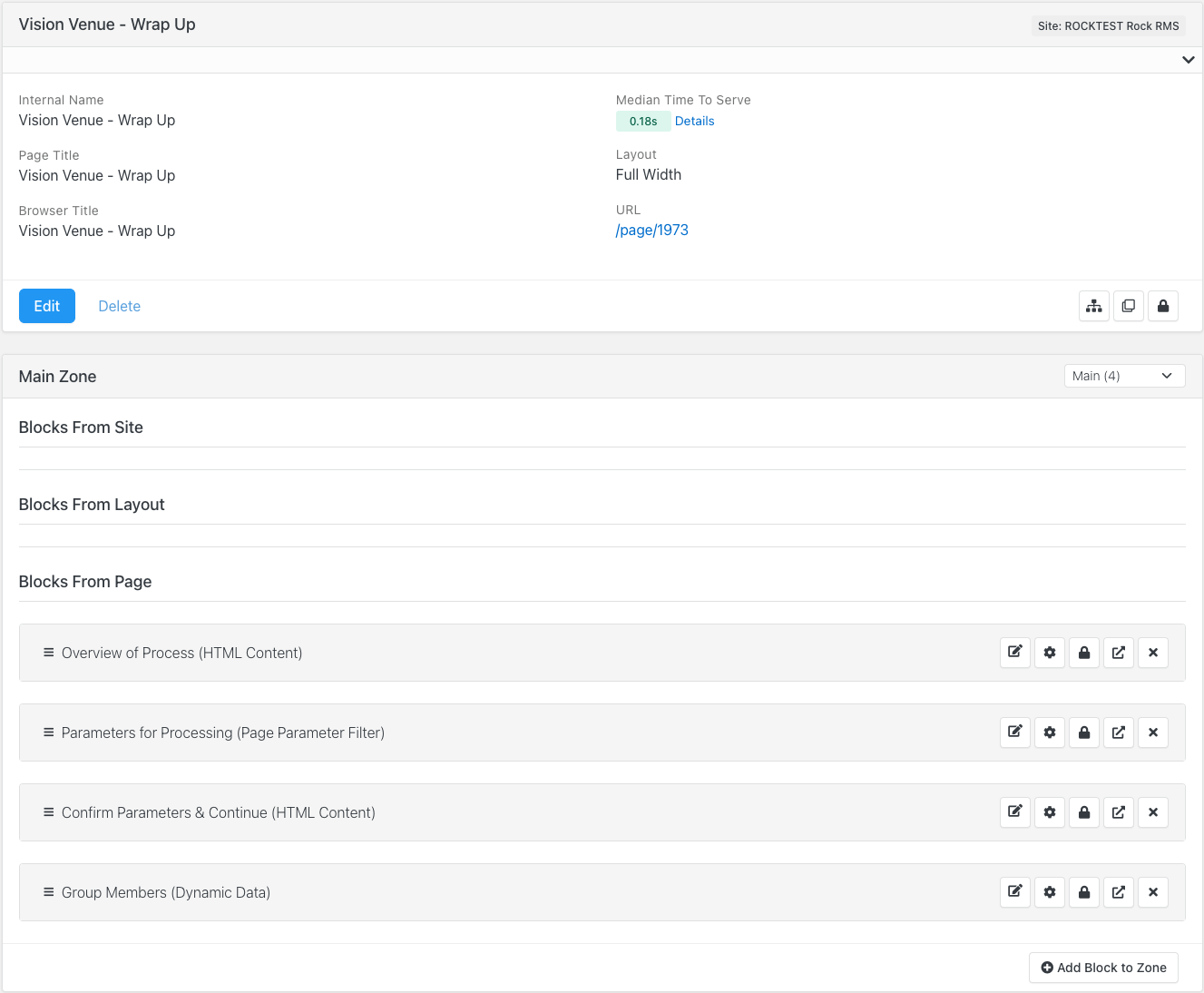Open child pages hierarchy icon
This screenshot has height=993, width=1204.
[x=1094, y=306]
